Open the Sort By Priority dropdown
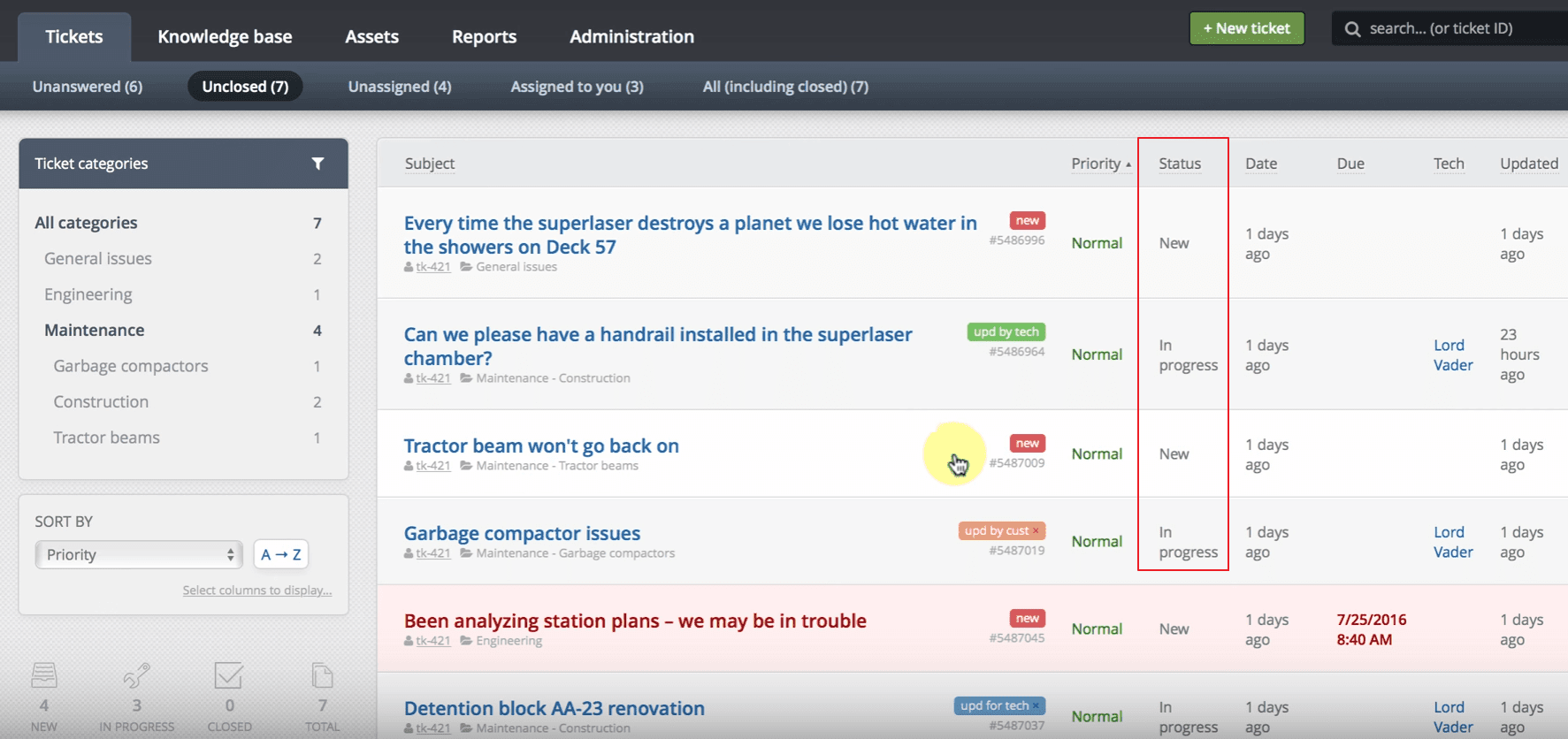The height and width of the screenshot is (739, 1568). tap(139, 554)
